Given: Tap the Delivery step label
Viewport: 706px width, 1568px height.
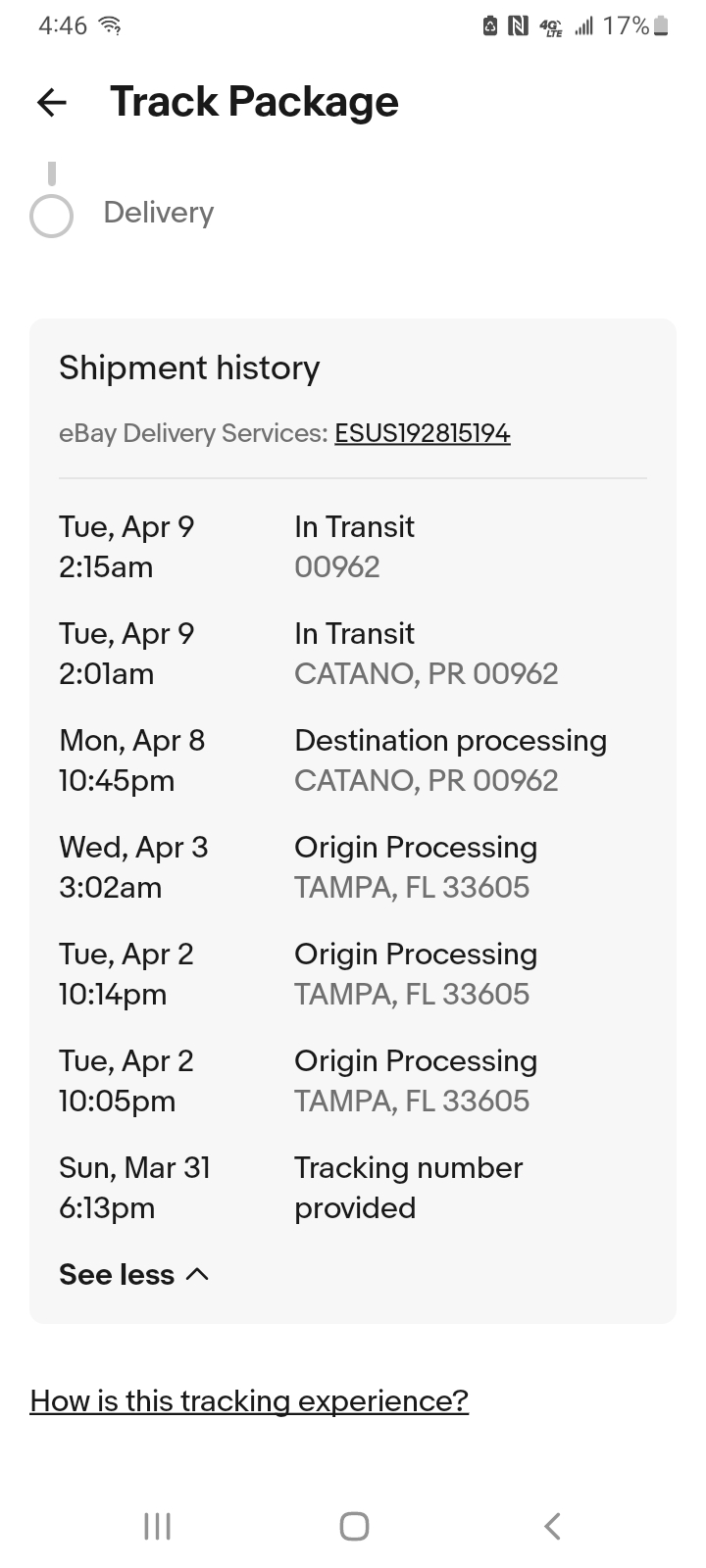Looking at the screenshot, I should [159, 213].
